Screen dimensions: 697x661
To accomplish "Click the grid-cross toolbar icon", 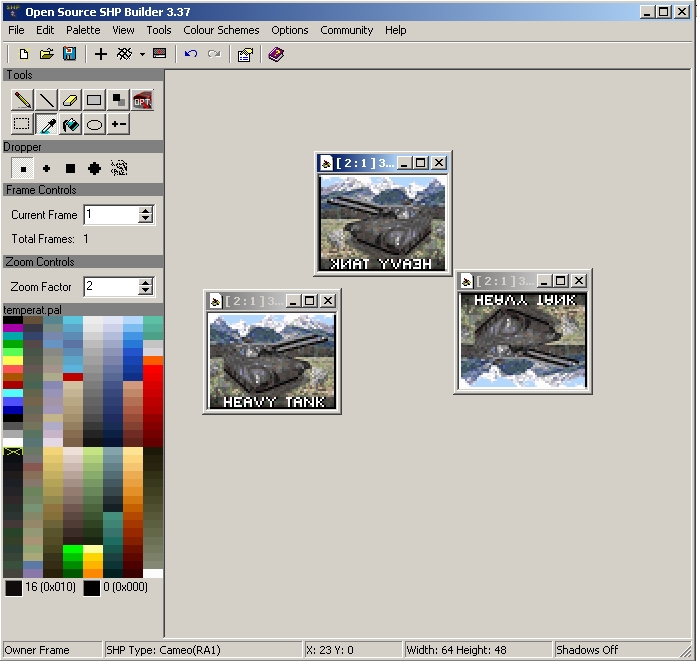I will tap(124, 54).
